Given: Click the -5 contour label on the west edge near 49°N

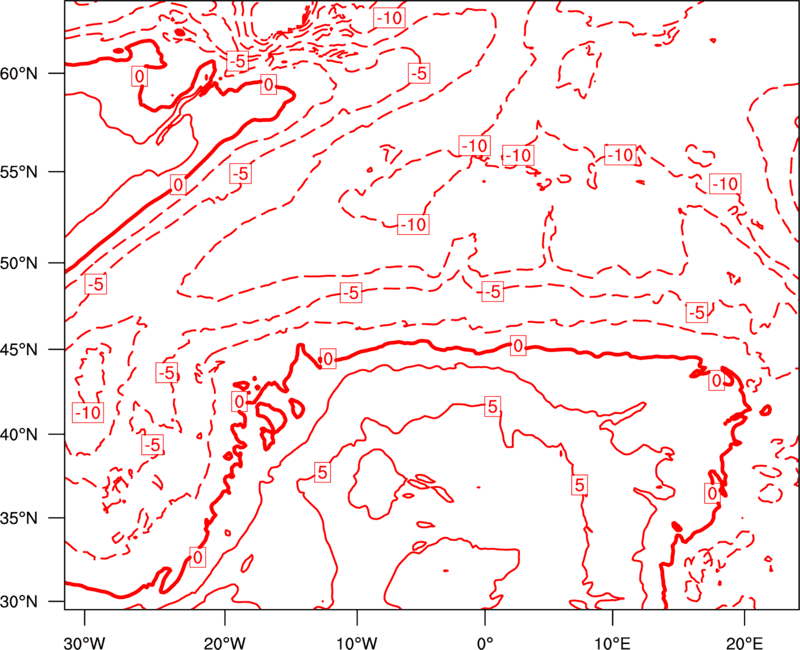Looking at the screenshot, I should coord(96,284).
